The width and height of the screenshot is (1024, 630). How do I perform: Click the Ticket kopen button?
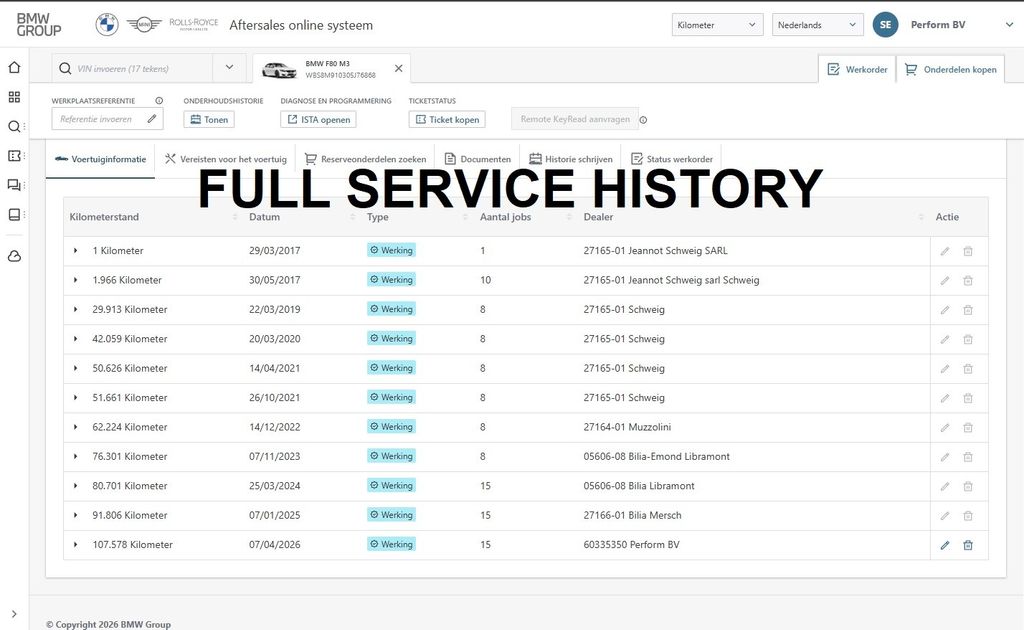pos(447,119)
